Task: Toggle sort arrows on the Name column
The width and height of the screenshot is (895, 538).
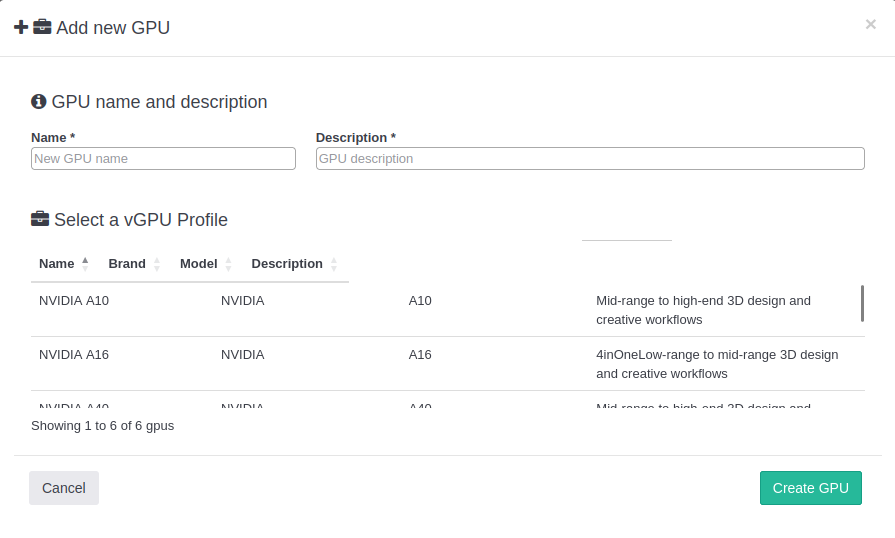Action: point(85,264)
